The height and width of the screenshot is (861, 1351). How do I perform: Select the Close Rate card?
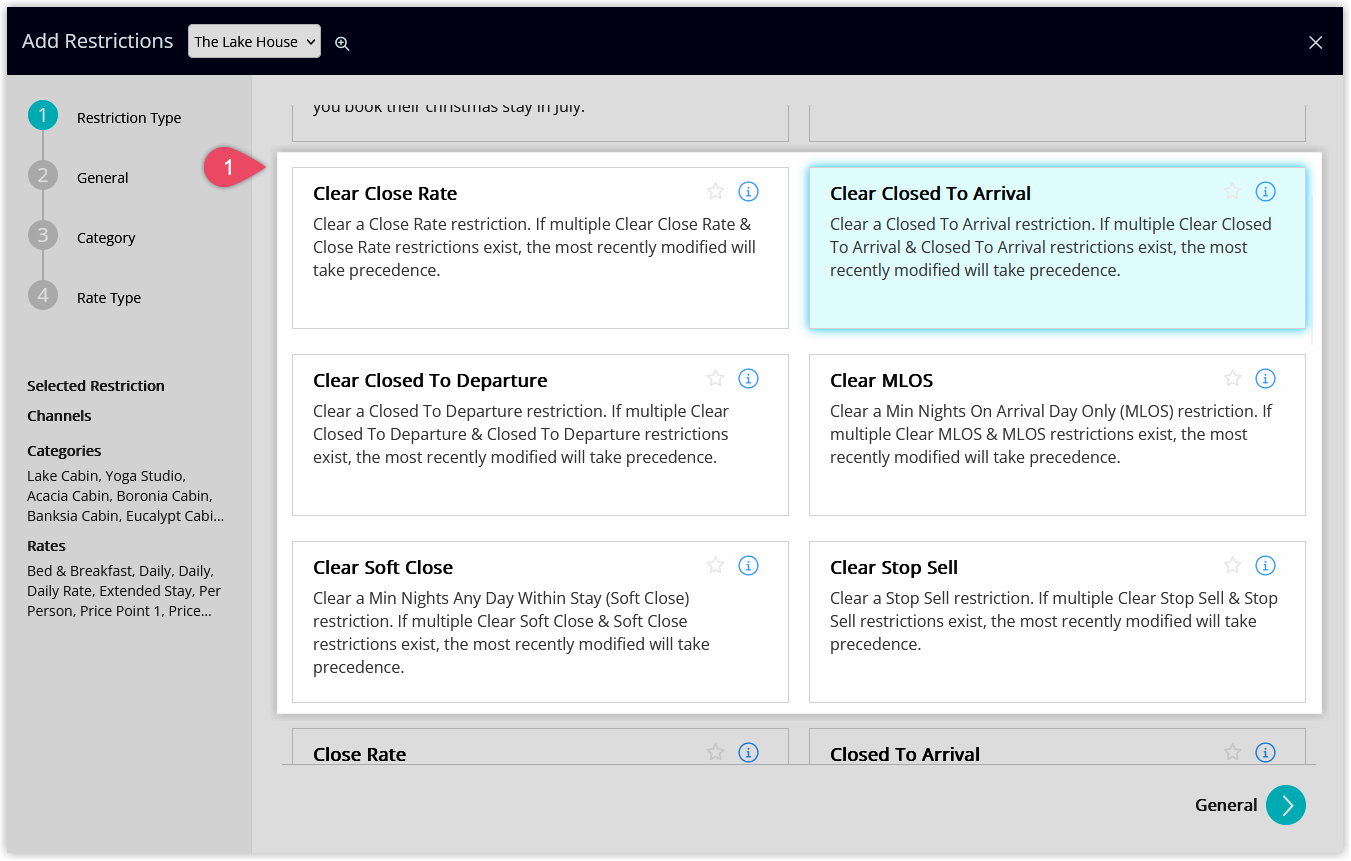pos(540,747)
